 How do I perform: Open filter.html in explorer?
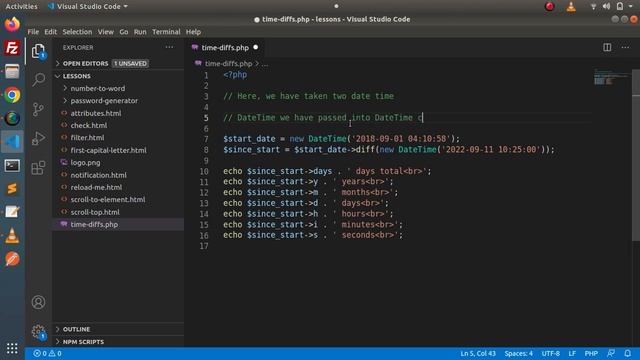[x=87, y=138]
